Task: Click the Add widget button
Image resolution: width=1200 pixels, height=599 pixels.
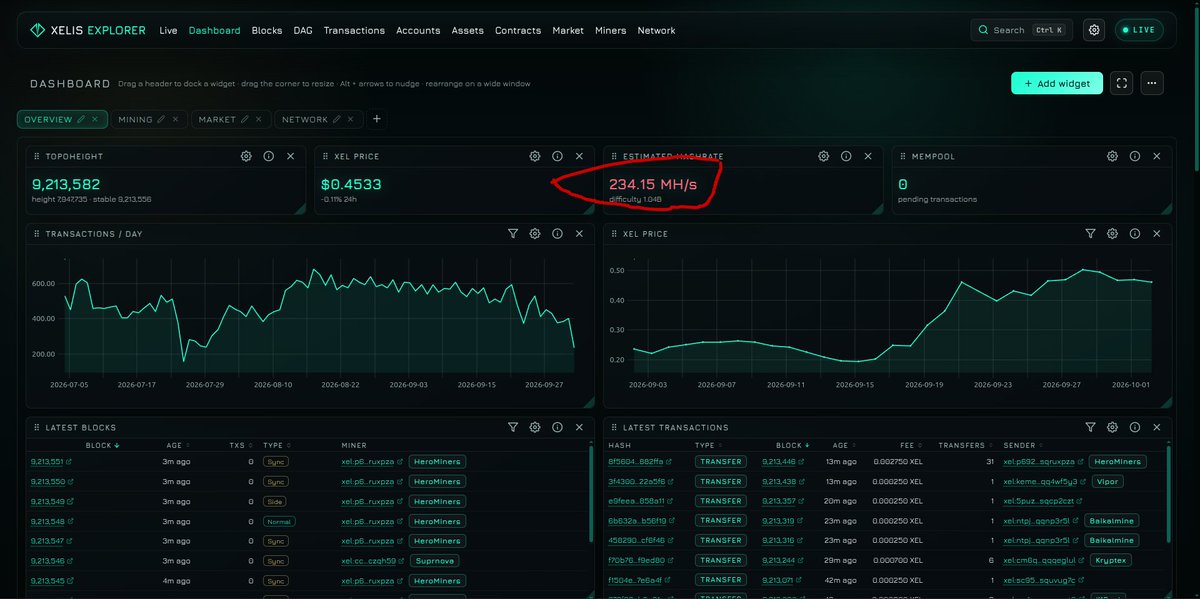Action: tap(1057, 84)
